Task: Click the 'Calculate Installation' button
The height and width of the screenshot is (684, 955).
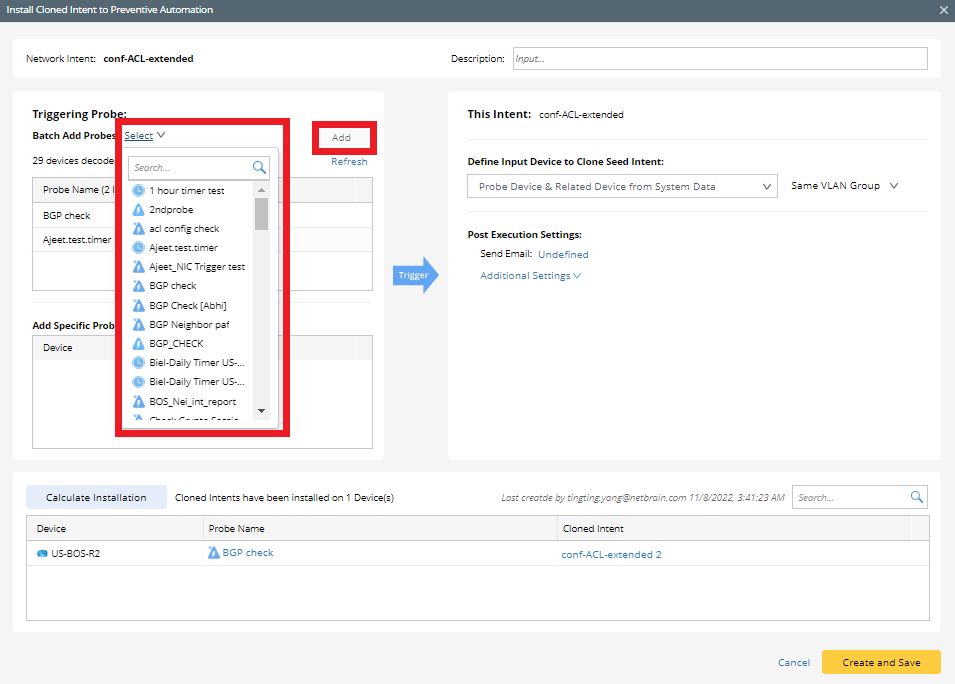Action: [x=96, y=496]
